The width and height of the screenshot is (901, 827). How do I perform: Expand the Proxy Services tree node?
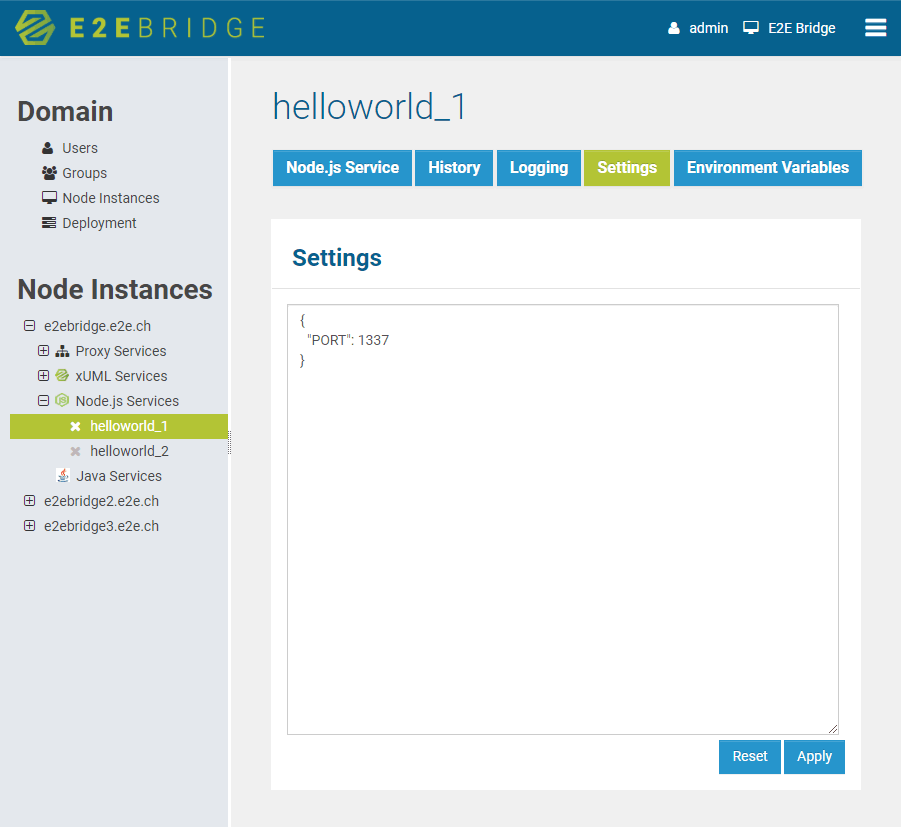point(42,351)
